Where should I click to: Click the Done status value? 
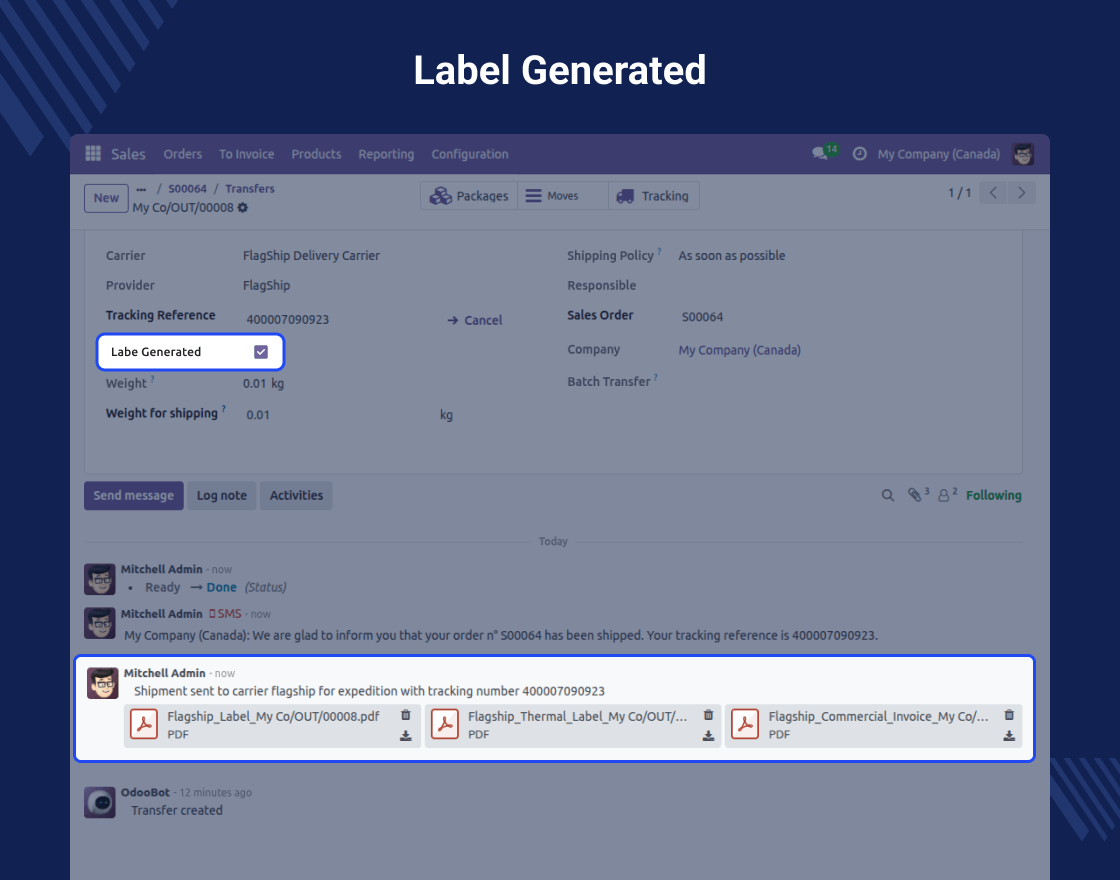(x=221, y=587)
